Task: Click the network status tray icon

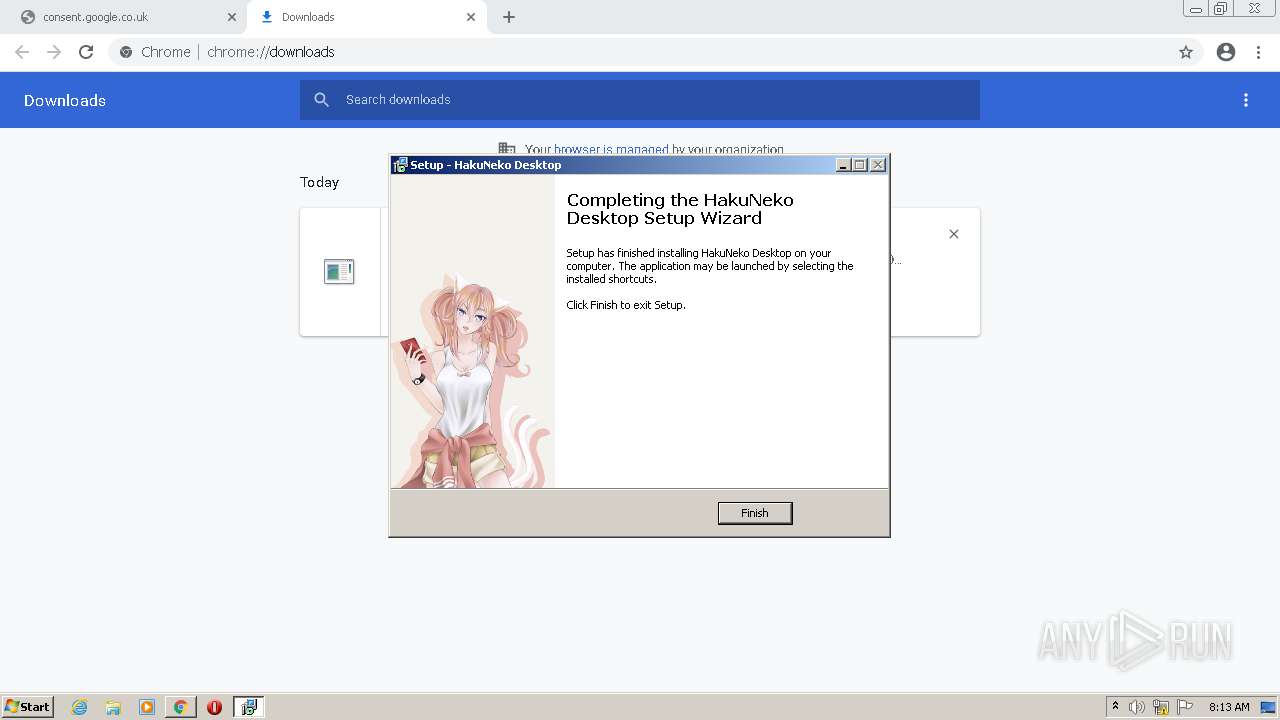Action: click(x=1161, y=707)
